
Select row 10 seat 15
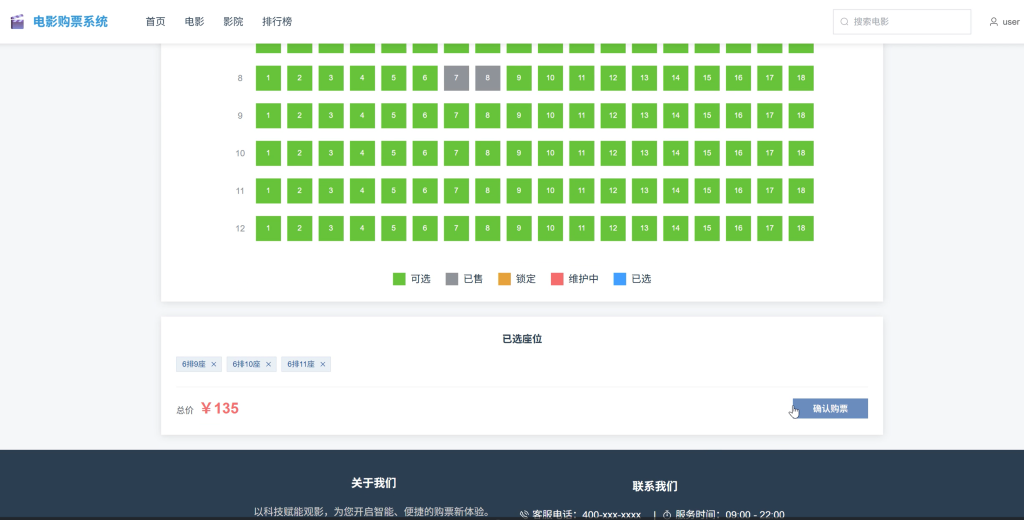(x=707, y=154)
